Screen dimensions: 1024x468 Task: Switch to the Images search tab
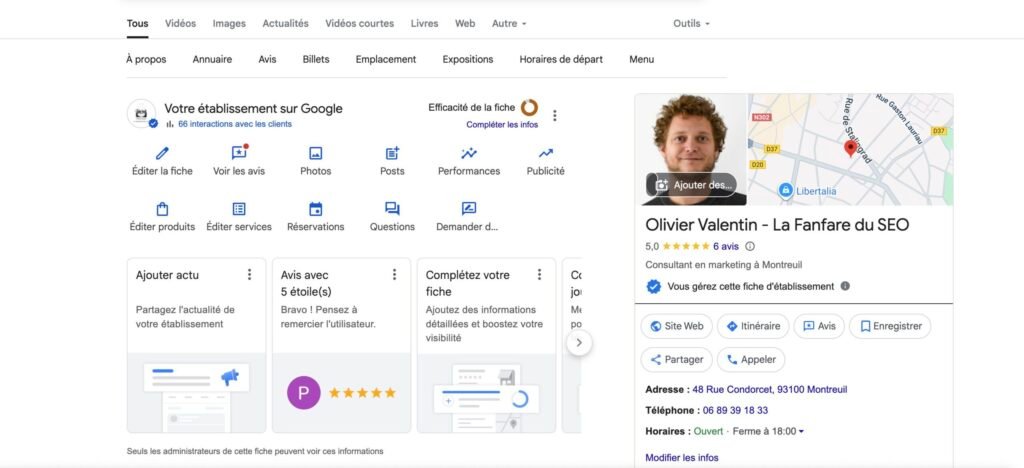[229, 23]
